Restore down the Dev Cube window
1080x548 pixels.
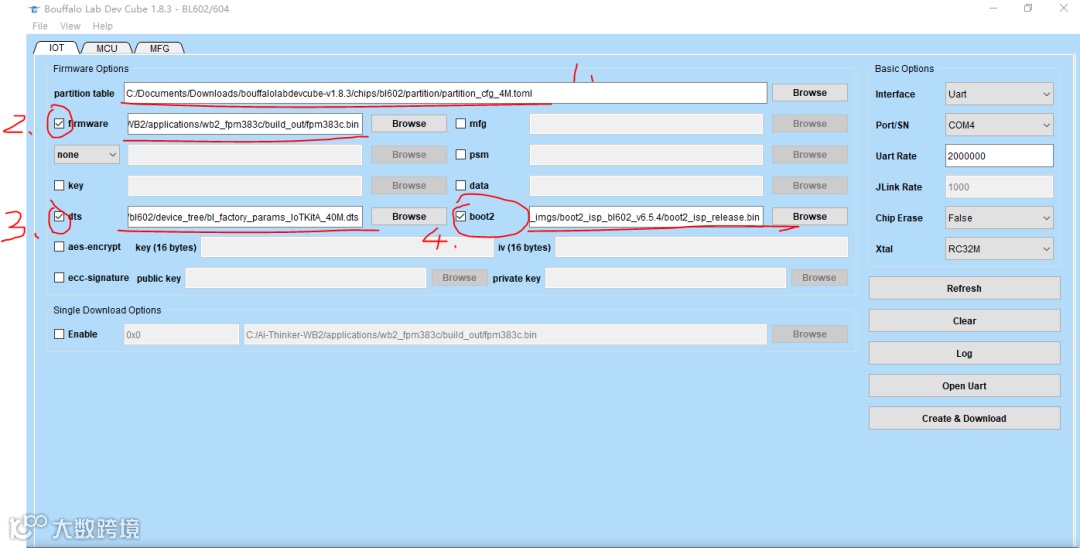point(1028,8)
